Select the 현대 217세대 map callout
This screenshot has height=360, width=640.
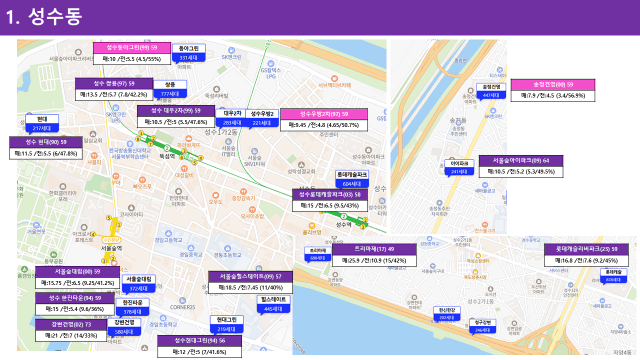(42, 124)
